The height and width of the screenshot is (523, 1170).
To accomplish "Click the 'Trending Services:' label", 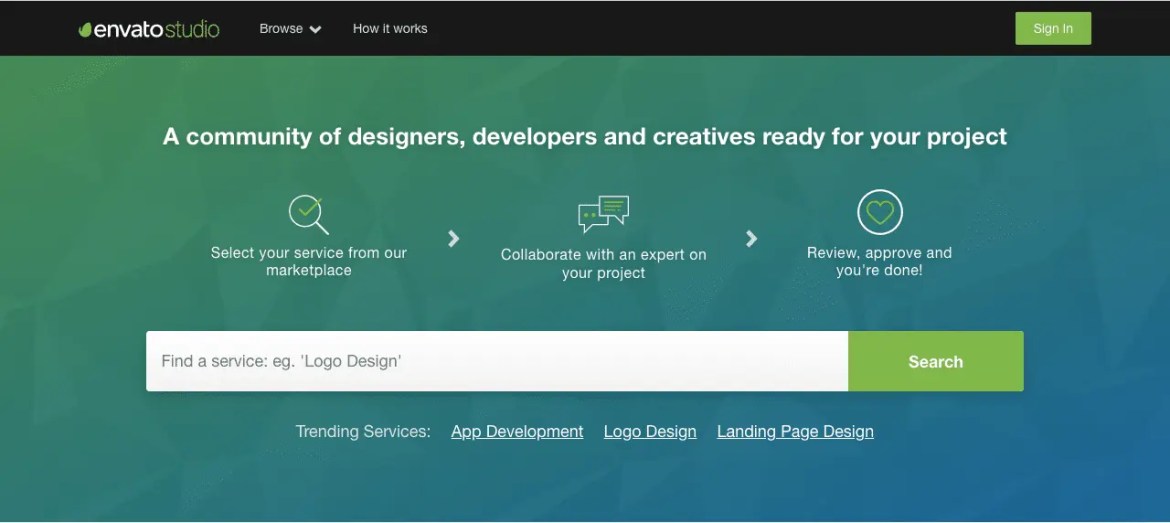I will click(363, 431).
